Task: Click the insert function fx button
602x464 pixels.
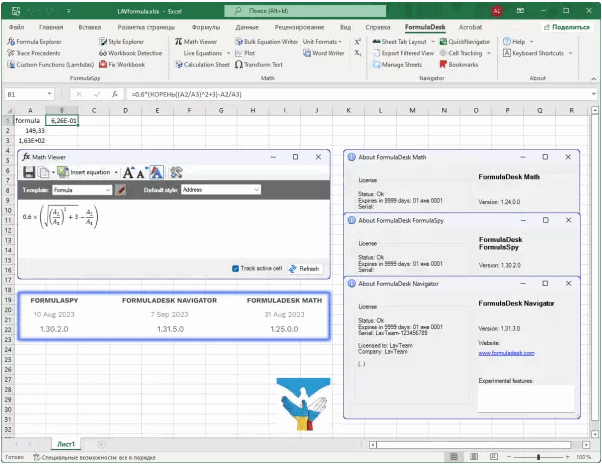Action: pos(114,94)
